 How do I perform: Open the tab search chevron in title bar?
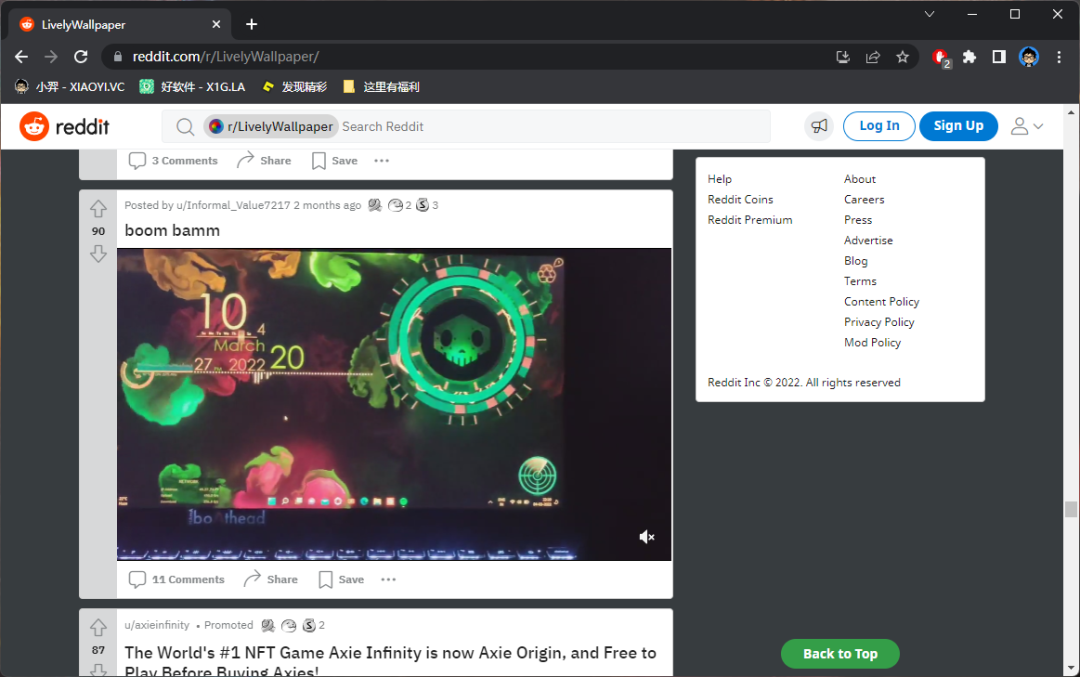coord(929,14)
